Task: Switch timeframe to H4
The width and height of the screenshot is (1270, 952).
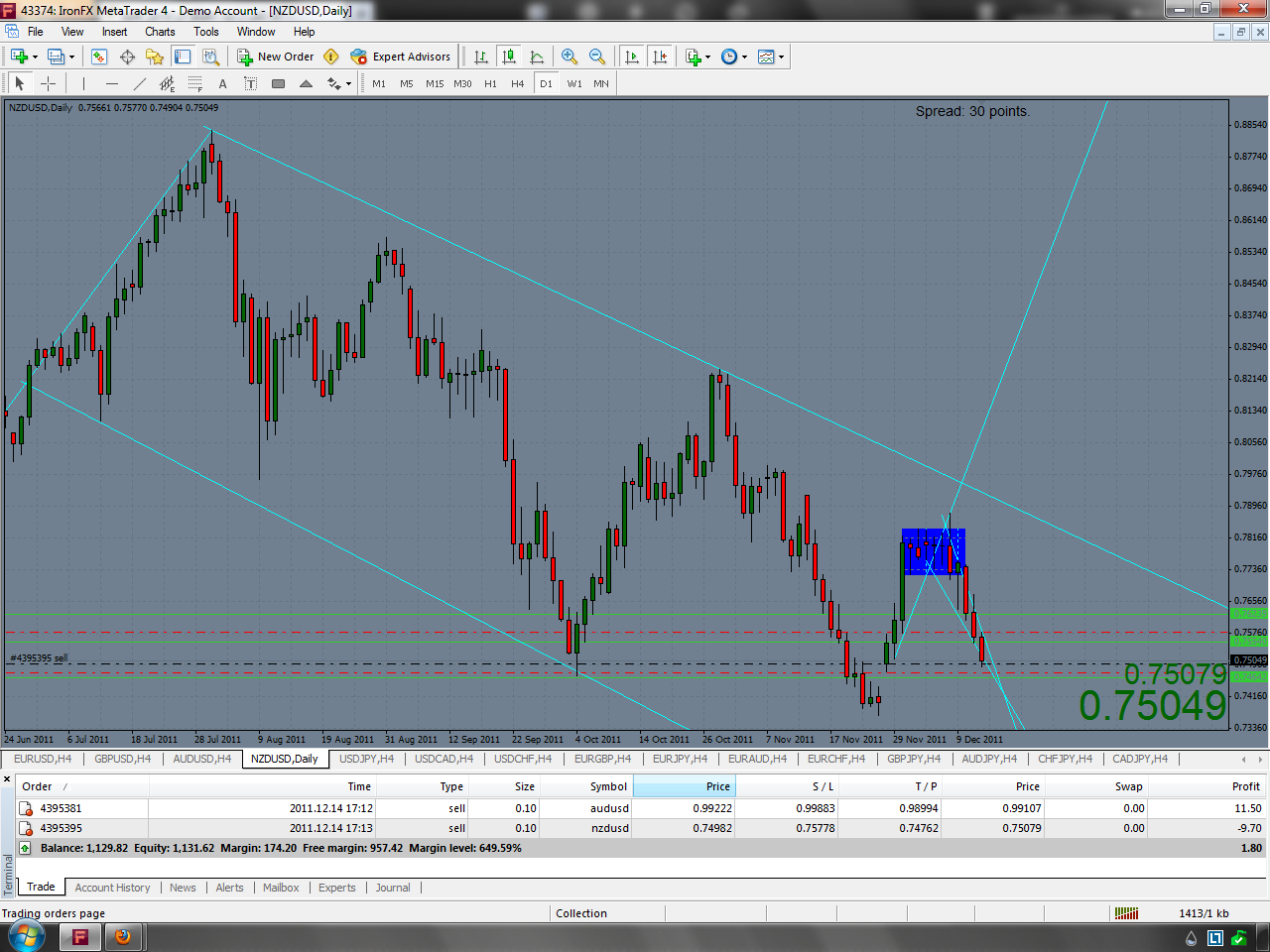Action: click(x=518, y=83)
